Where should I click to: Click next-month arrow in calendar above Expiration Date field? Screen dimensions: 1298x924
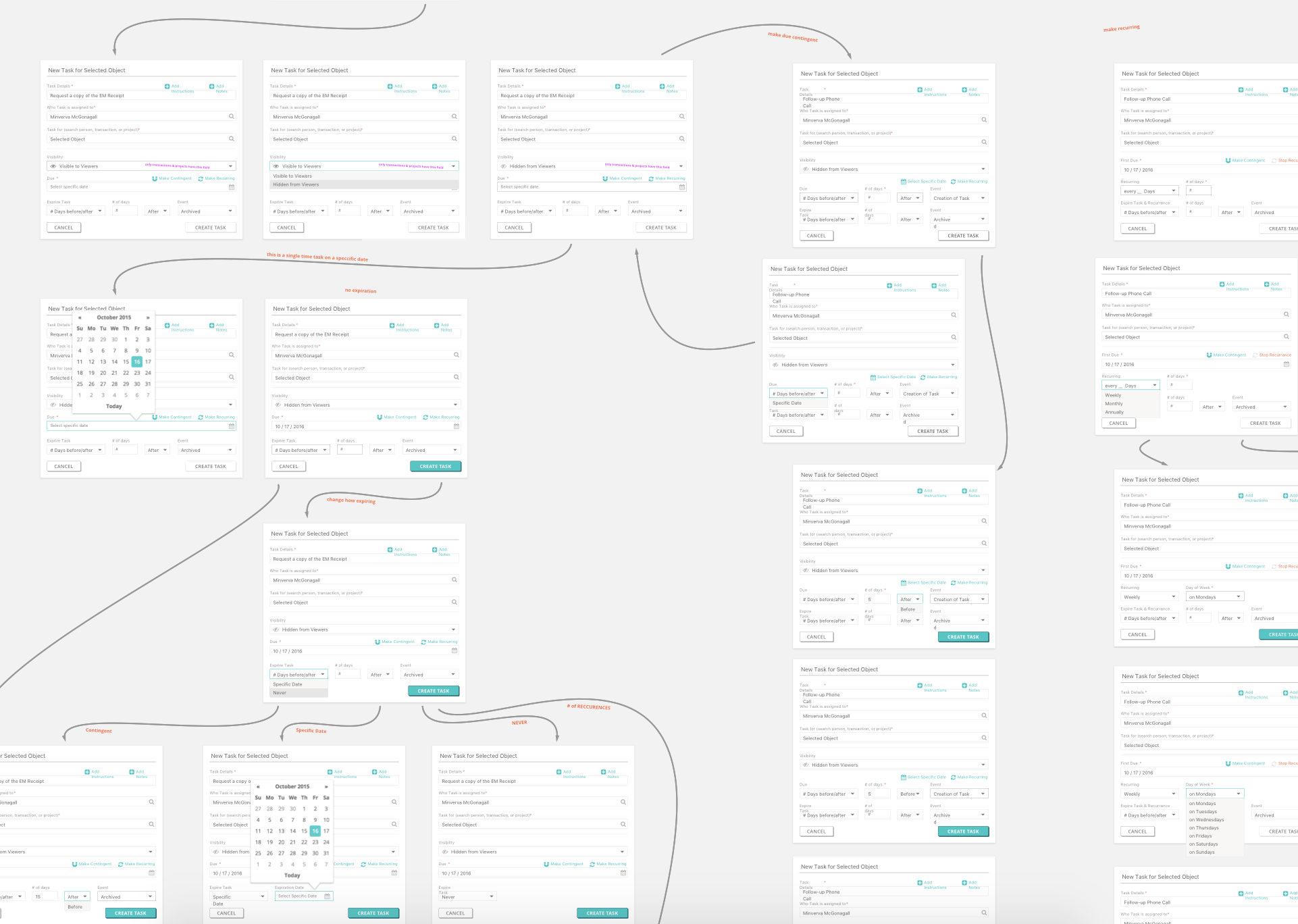326,787
